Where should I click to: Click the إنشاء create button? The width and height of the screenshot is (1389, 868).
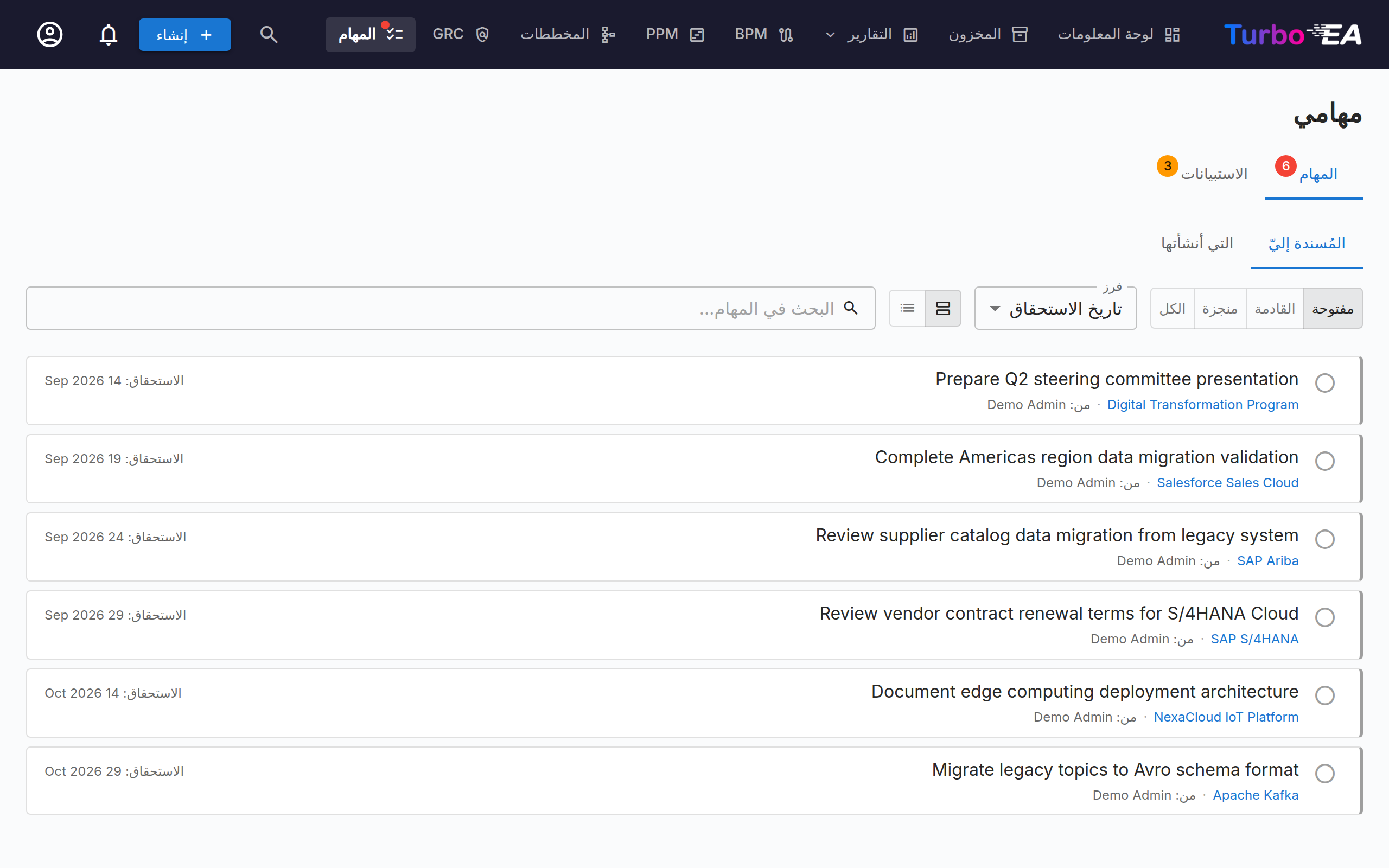(185, 34)
